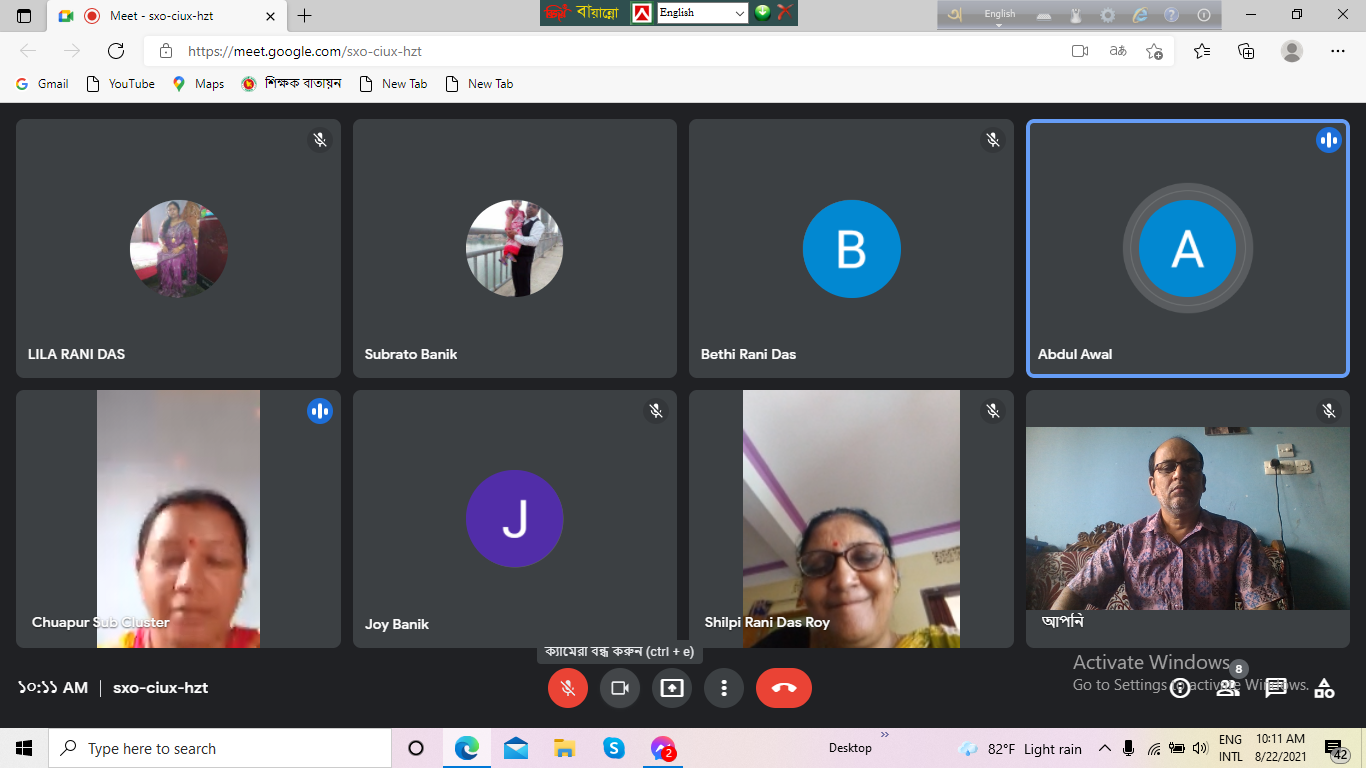Select Subrato Banik's profile picture
The height and width of the screenshot is (768, 1366).
pos(515,249)
